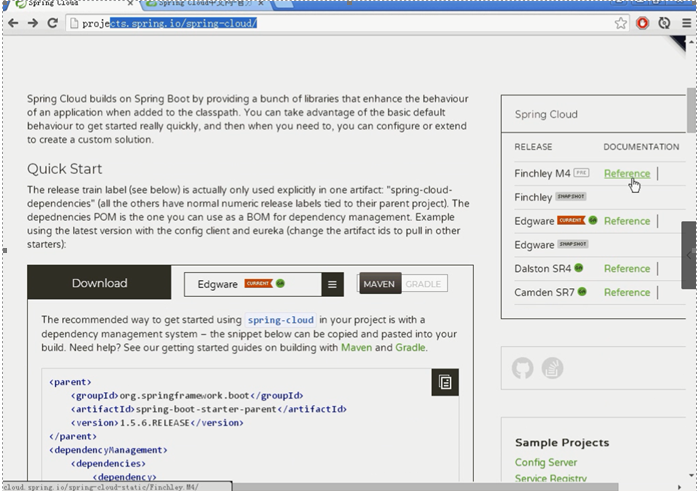Open the Edgware version dropdown menu button

point(332,284)
